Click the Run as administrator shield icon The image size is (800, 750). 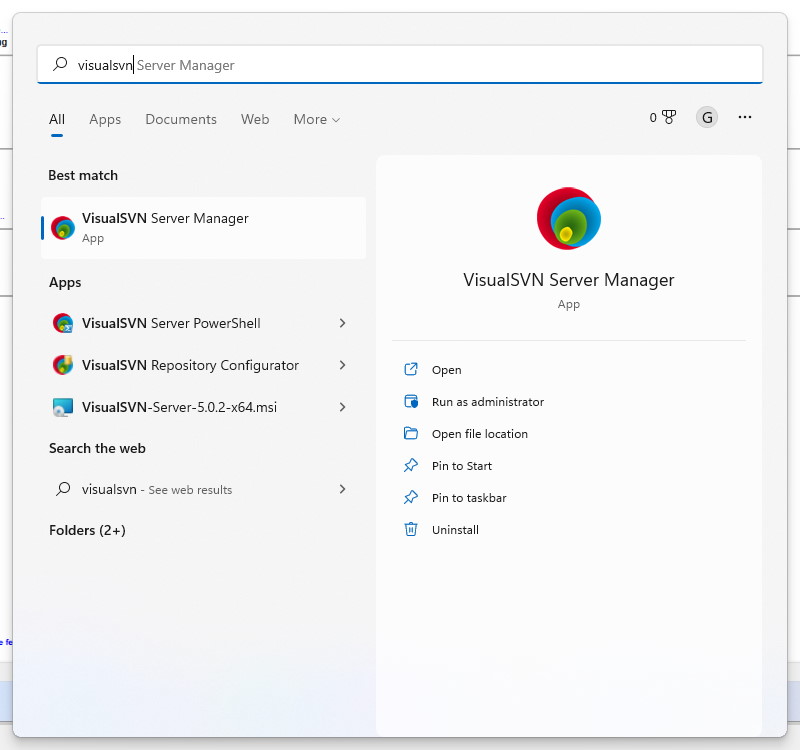point(410,402)
